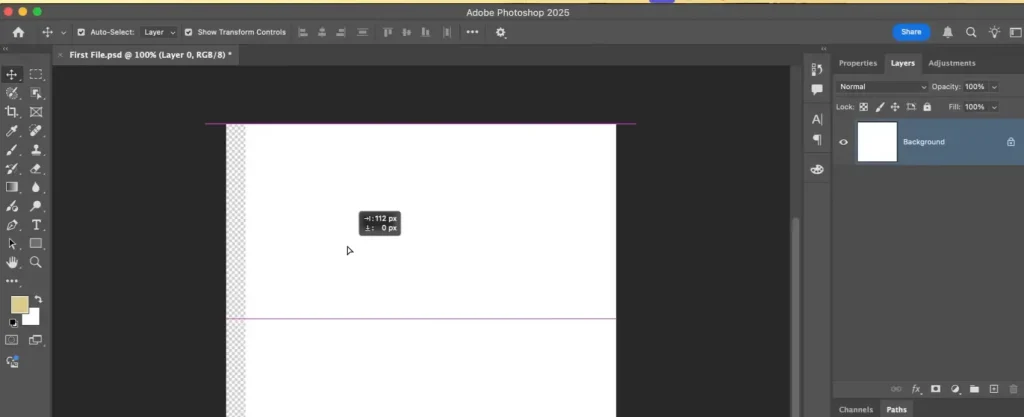Viewport: 1024px width, 417px height.
Task: Expand the side panel dock arrows
Action: [824, 49]
